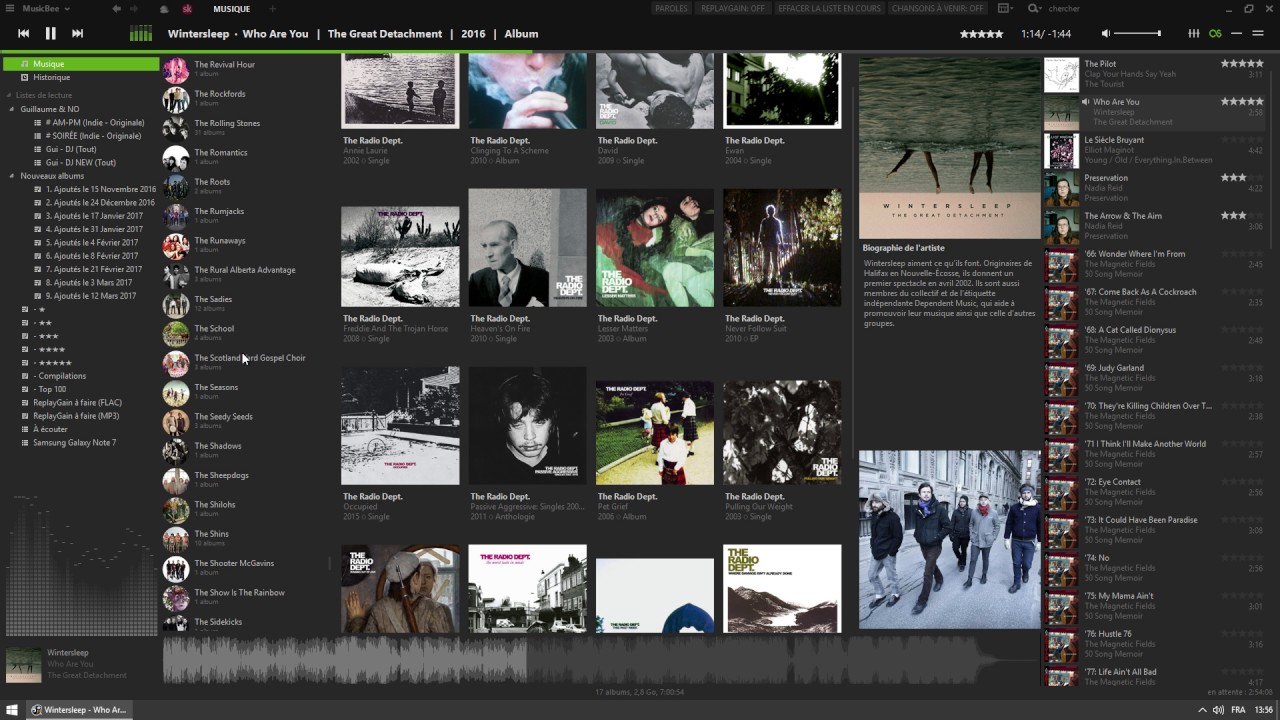Skip to the previous track
The image size is (1280, 720).
tap(23, 34)
